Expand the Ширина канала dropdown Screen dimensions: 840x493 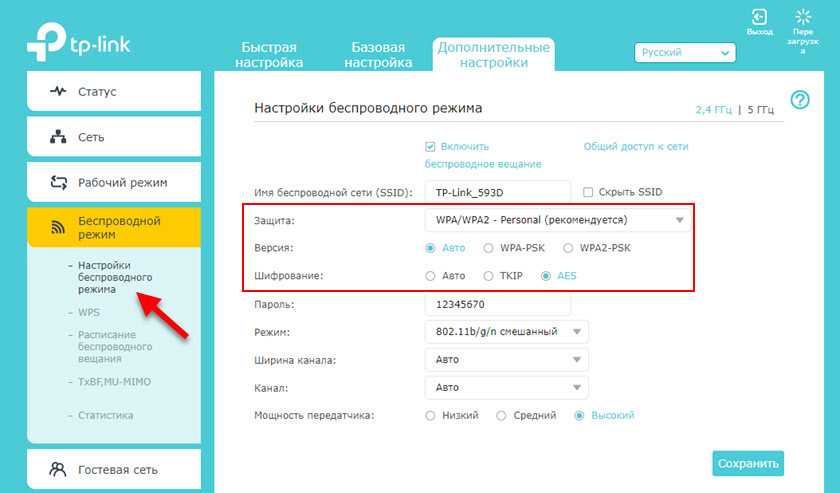507,360
